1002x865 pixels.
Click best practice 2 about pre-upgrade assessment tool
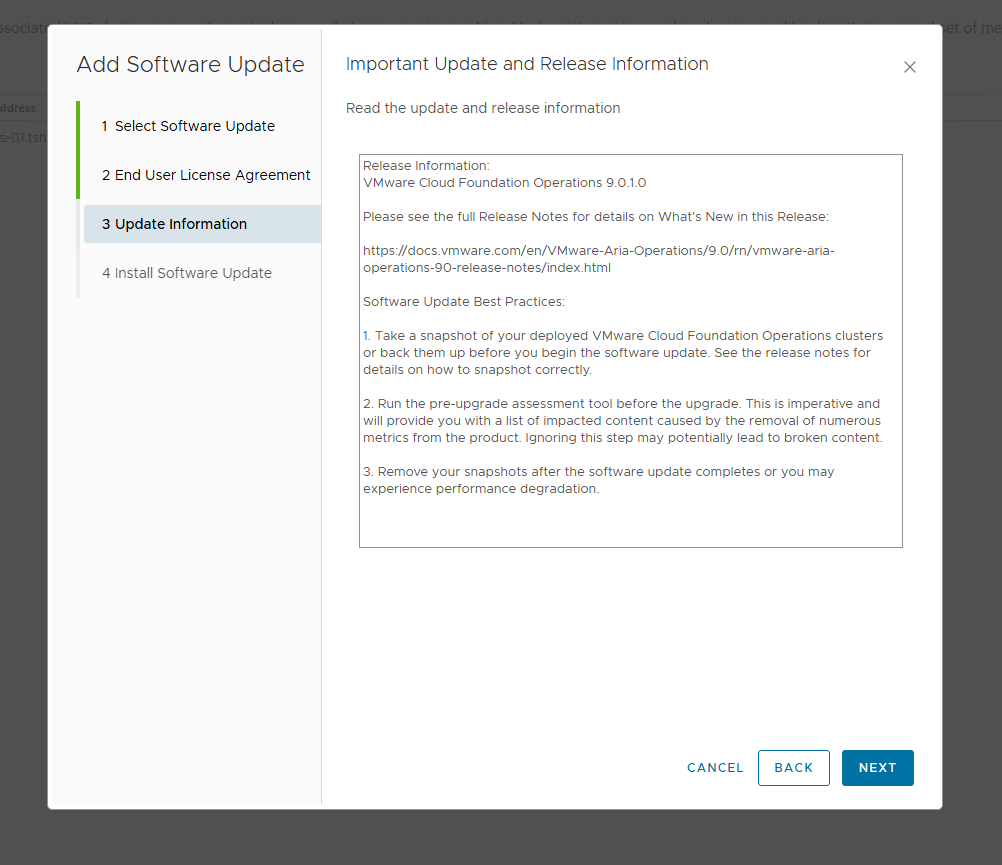click(x=622, y=421)
